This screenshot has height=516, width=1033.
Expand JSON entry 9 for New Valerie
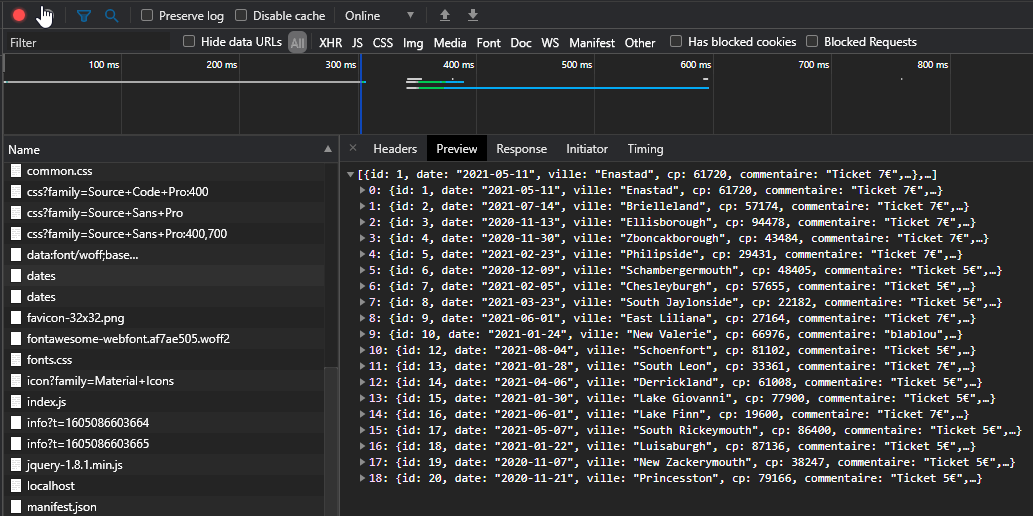[362, 334]
